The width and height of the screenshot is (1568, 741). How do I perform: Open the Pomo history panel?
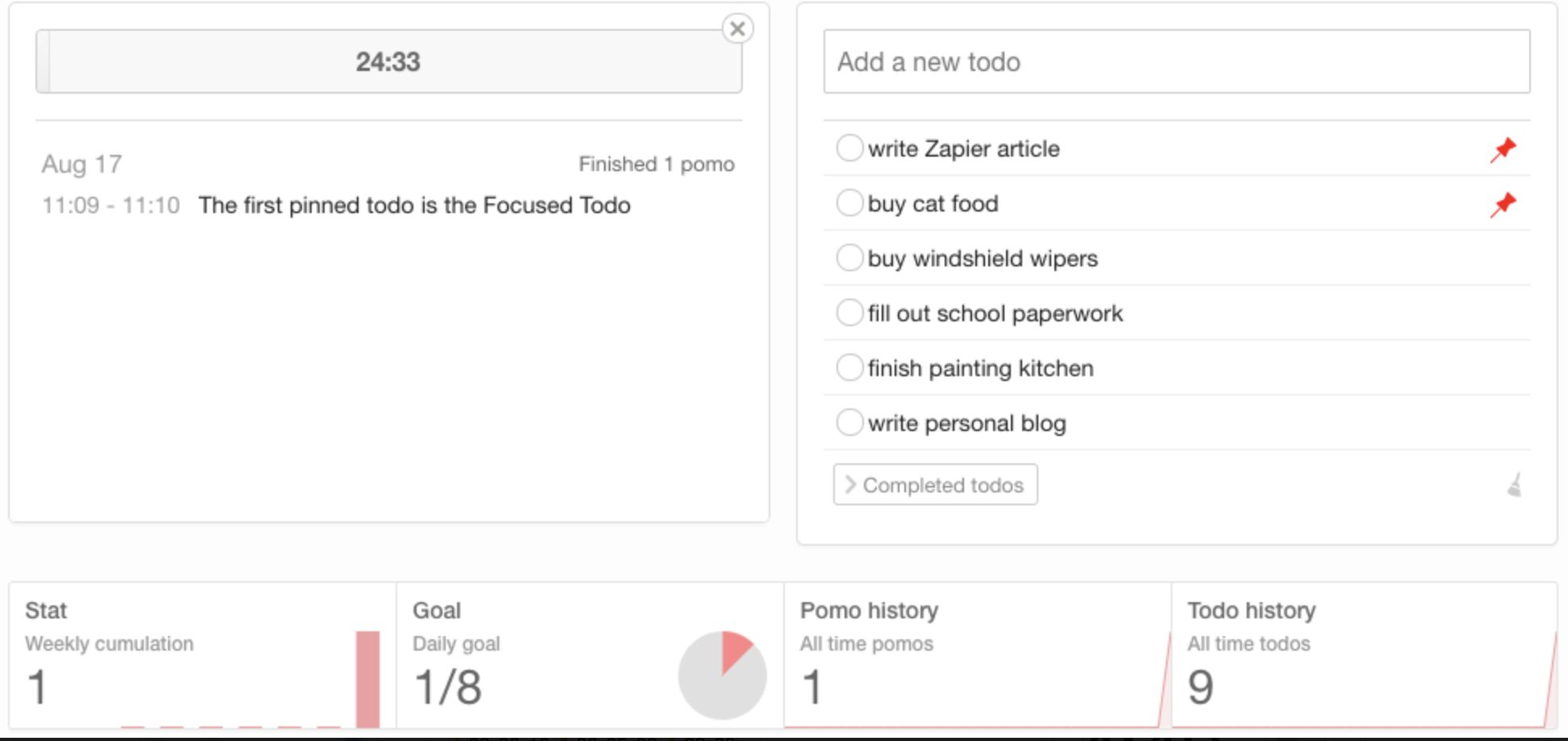point(869,611)
